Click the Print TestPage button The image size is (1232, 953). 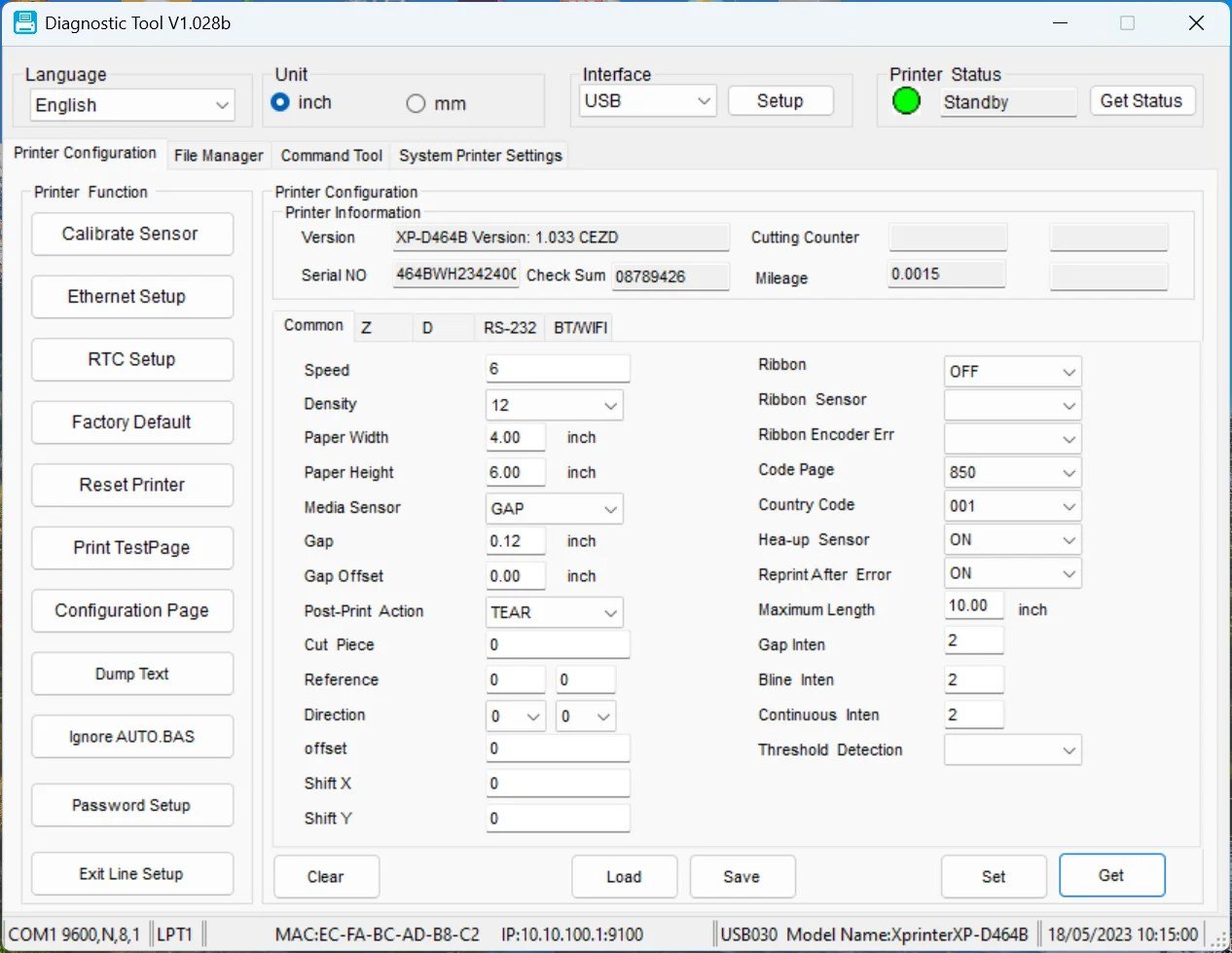coord(131,548)
